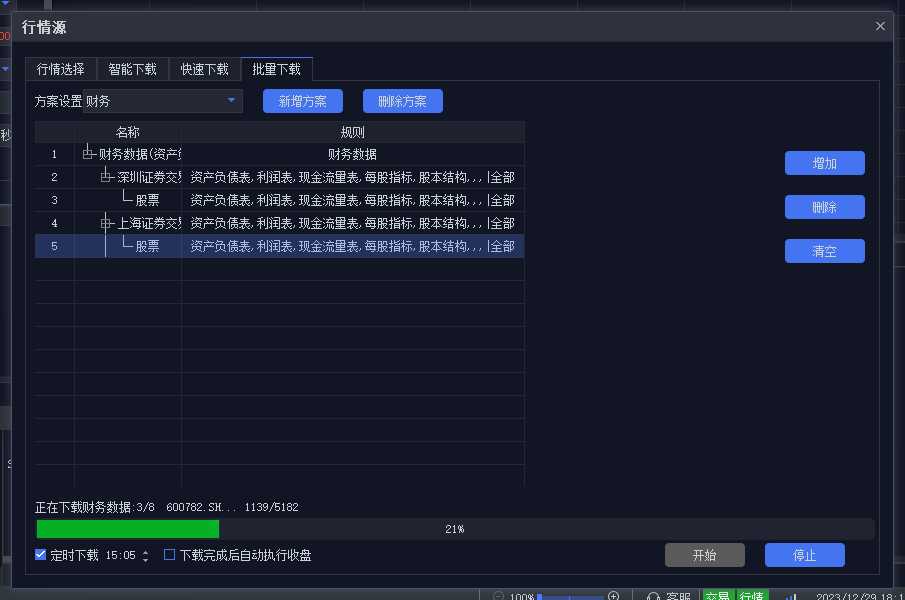The width and height of the screenshot is (905, 600).
Task: Toggle the 定时下载 checkbox
Action: coord(40,554)
